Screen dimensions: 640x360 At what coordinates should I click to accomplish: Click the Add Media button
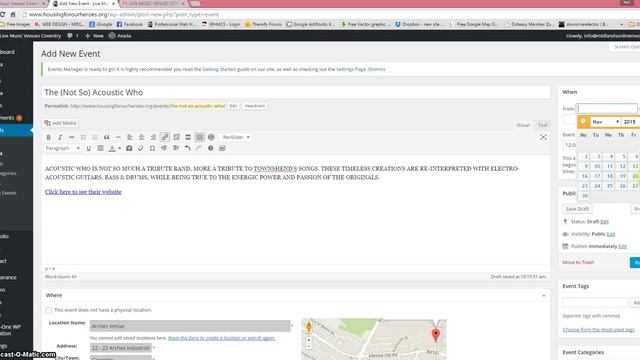[x=60, y=123]
